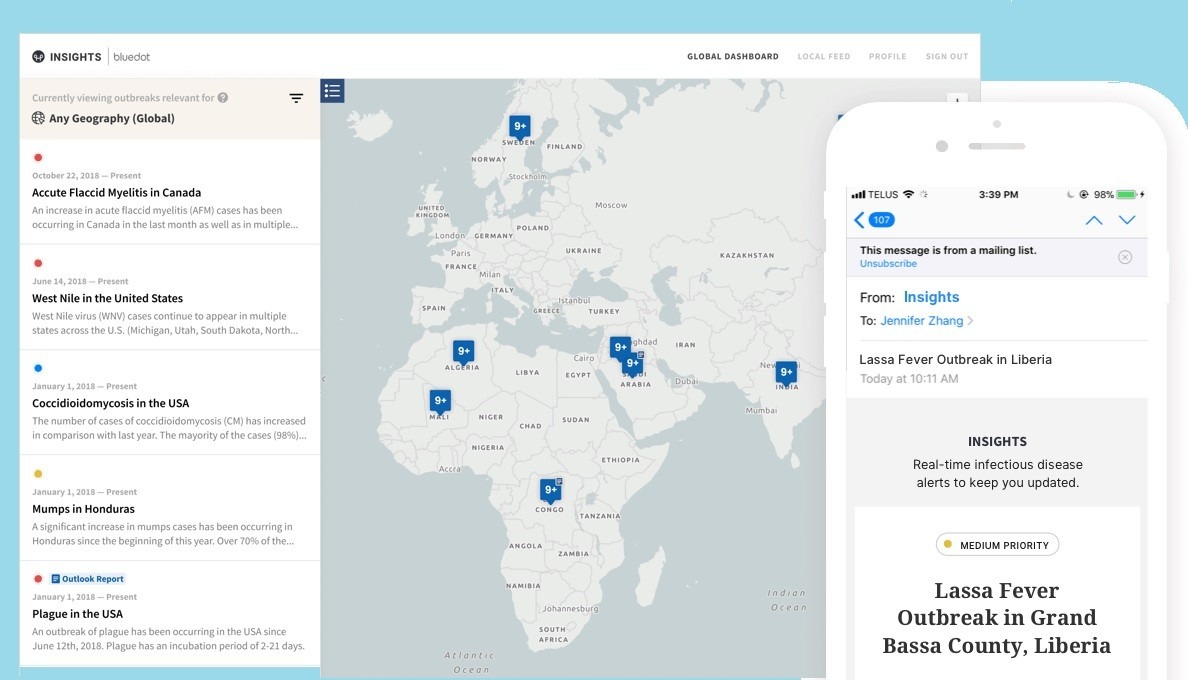The height and width of the screenshot is (680, 1188).
Task: Open Accute Flaccid Myelitis in Canada entry
Action: [x=170, y=192]
